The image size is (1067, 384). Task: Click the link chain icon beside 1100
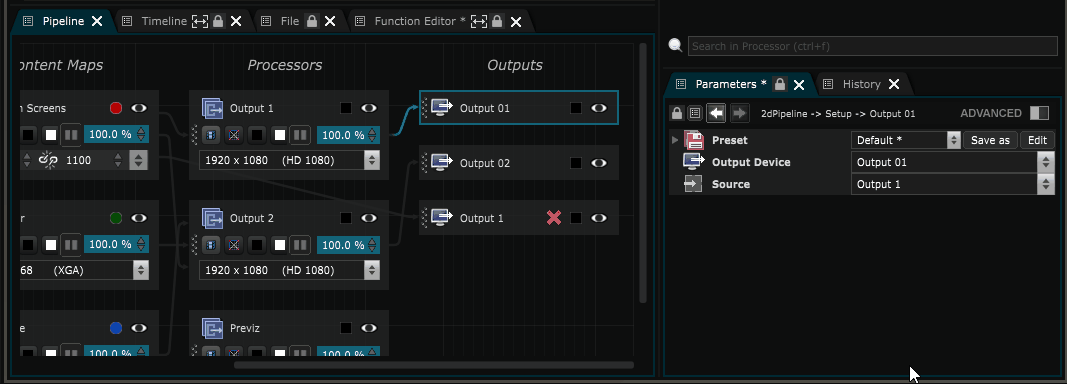48,161
